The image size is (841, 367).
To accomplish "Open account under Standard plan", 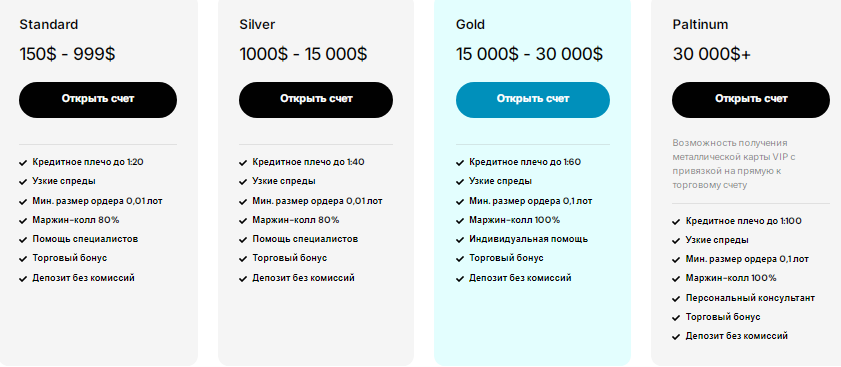I will coord(98,100).
